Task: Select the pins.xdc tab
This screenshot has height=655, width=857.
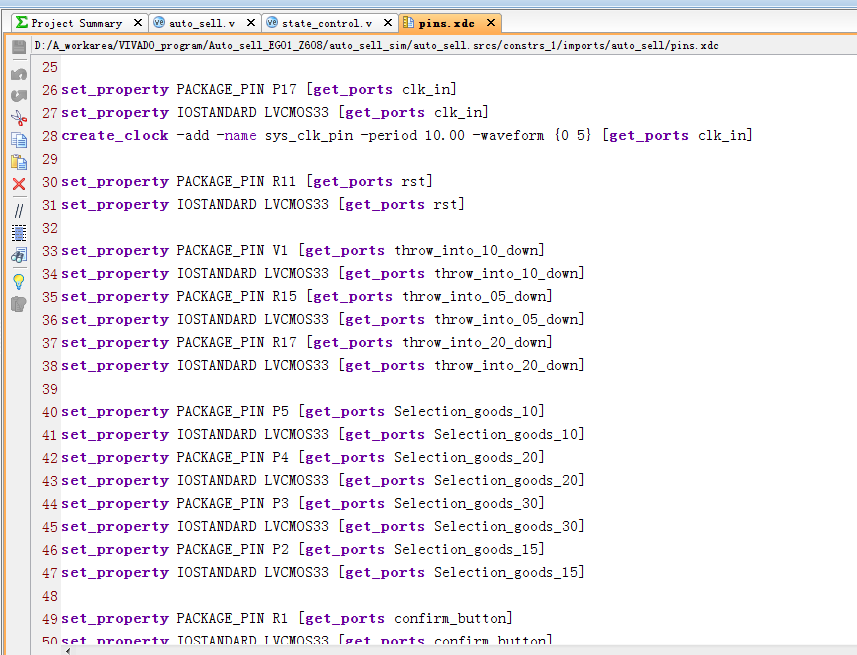Action: tap(447, 23)
